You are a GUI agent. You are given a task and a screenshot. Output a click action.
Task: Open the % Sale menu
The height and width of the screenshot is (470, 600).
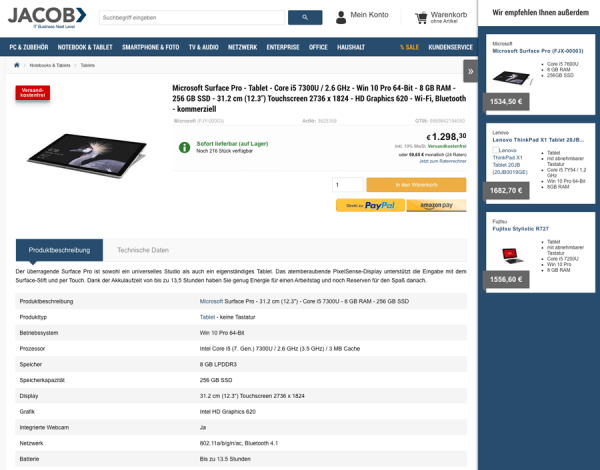[x=409, y=47]
